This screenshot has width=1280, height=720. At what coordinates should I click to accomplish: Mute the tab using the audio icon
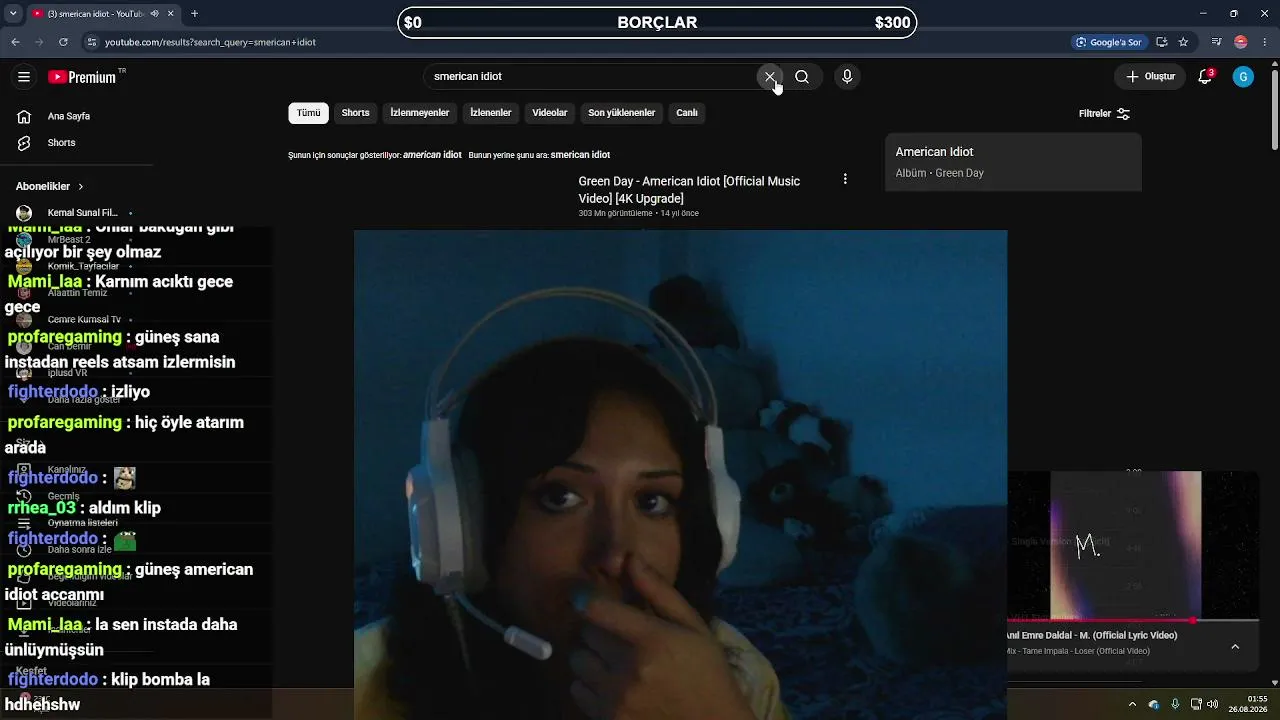point(154,14)
